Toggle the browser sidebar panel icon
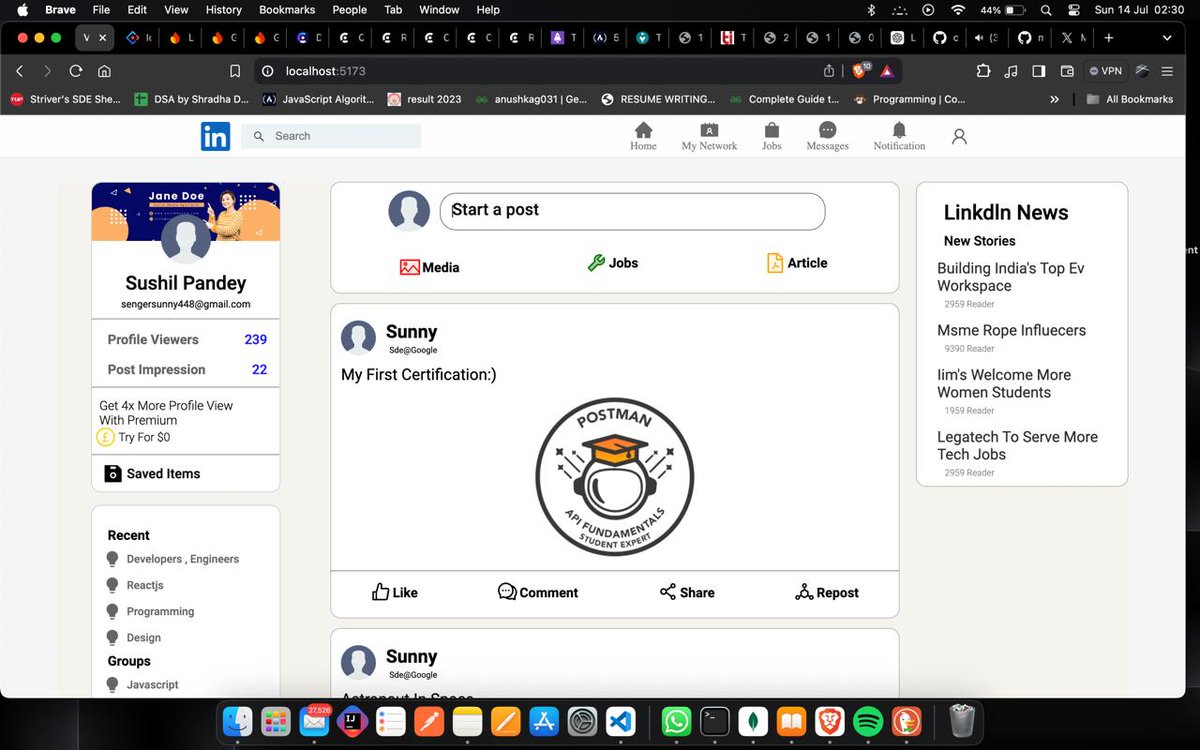The height and width of the screenshot is (750, 1200). click(1039, 71)
